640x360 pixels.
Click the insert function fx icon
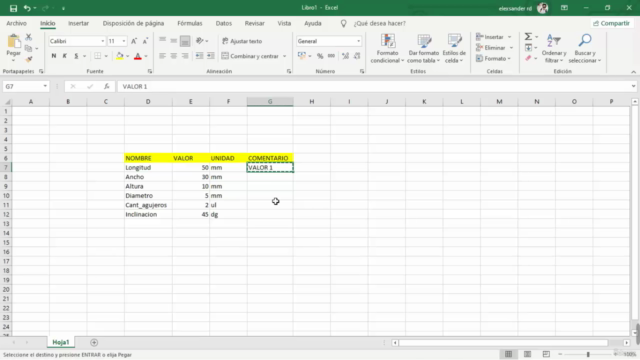(107, 87)
